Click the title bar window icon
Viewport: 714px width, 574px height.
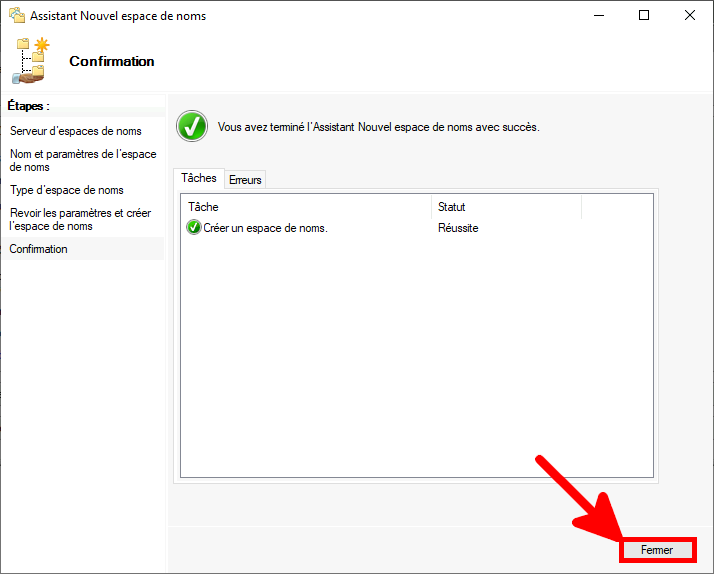(17, 15)
